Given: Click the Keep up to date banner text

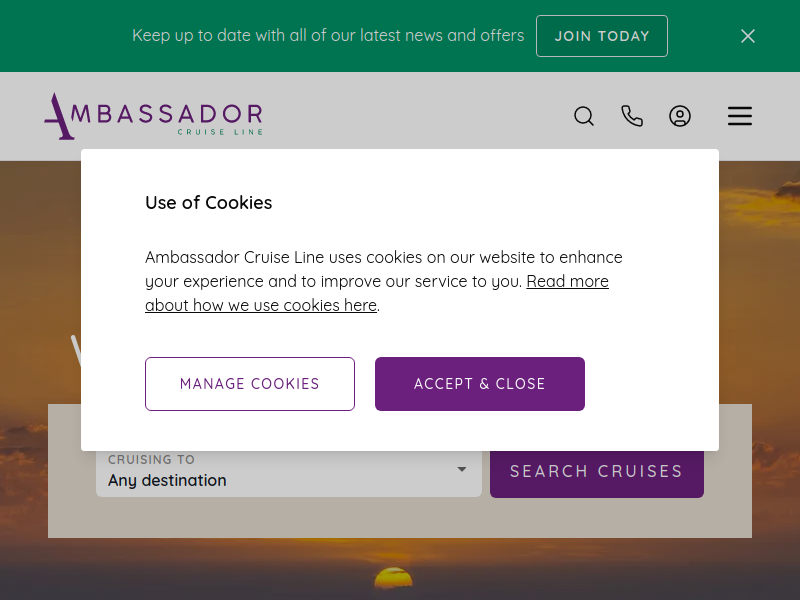Looking at the screenshot, I should [328, 35].
